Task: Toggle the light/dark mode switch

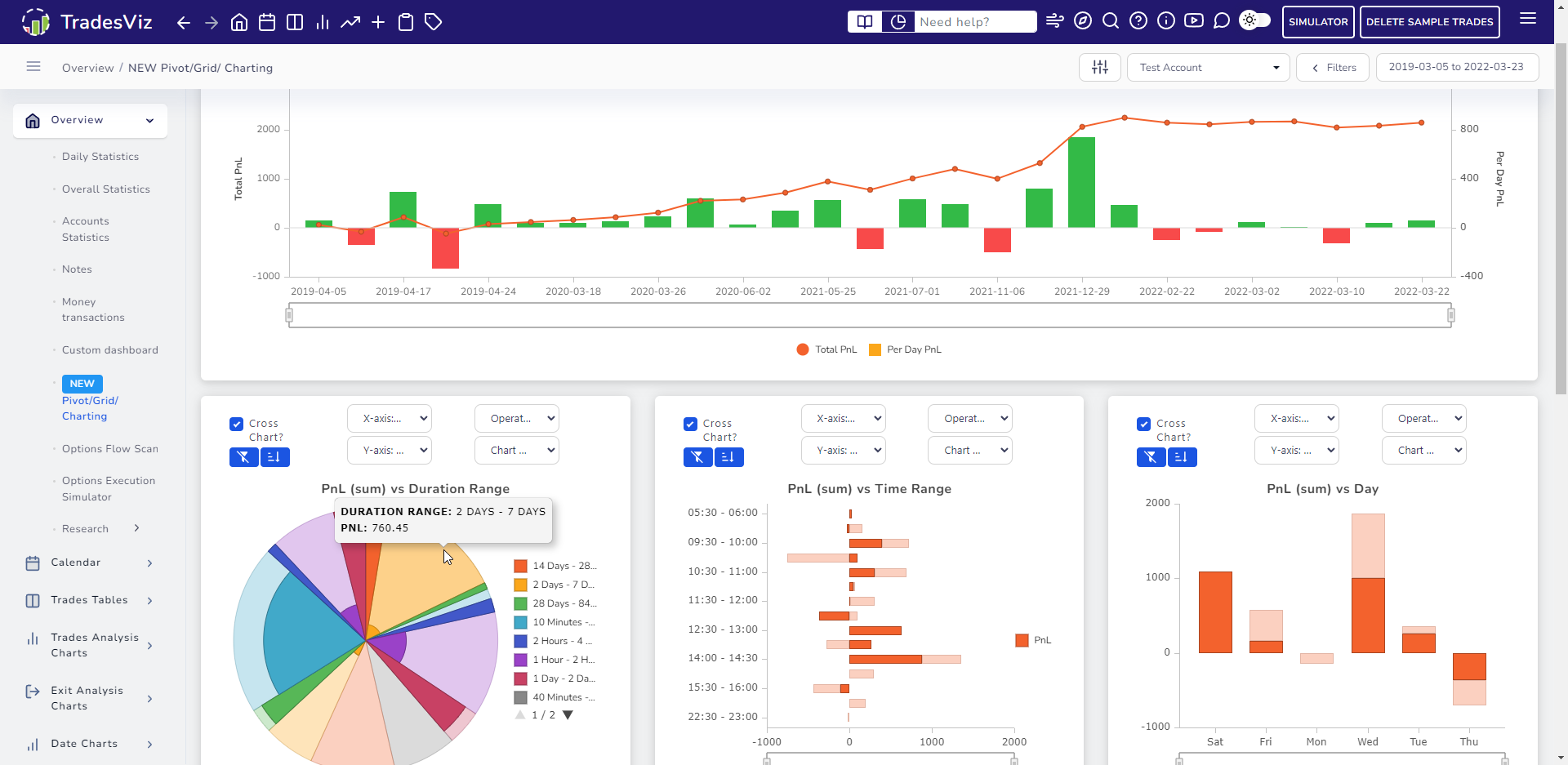Action: click(x=1255, y=20)
